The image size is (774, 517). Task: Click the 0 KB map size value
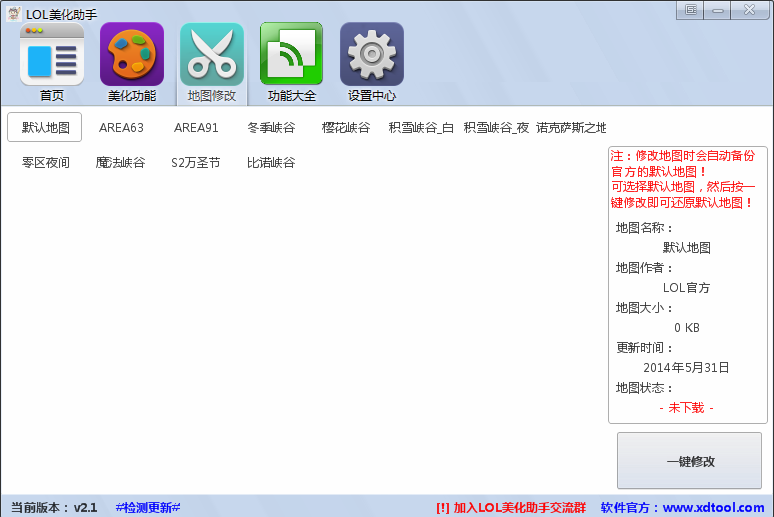687,328
